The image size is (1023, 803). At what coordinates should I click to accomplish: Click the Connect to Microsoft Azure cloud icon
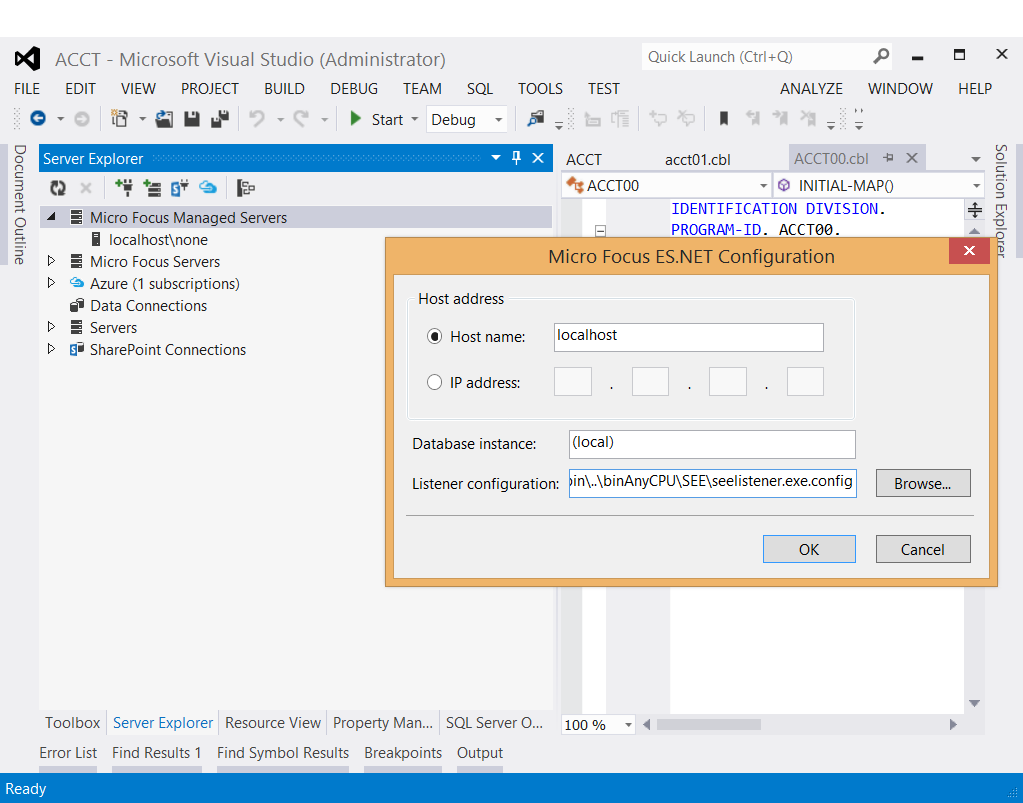[x=208, y=187]
